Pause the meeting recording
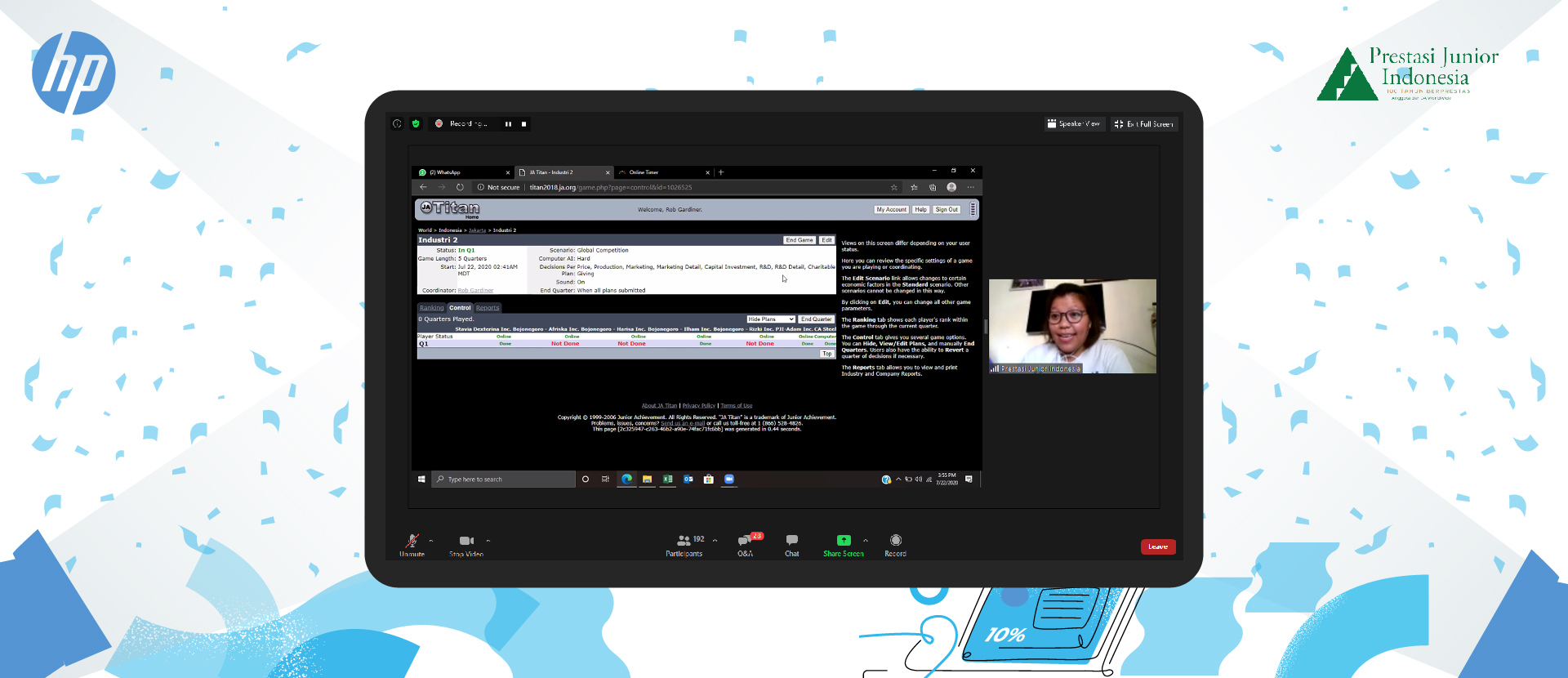 pos(508,124)
